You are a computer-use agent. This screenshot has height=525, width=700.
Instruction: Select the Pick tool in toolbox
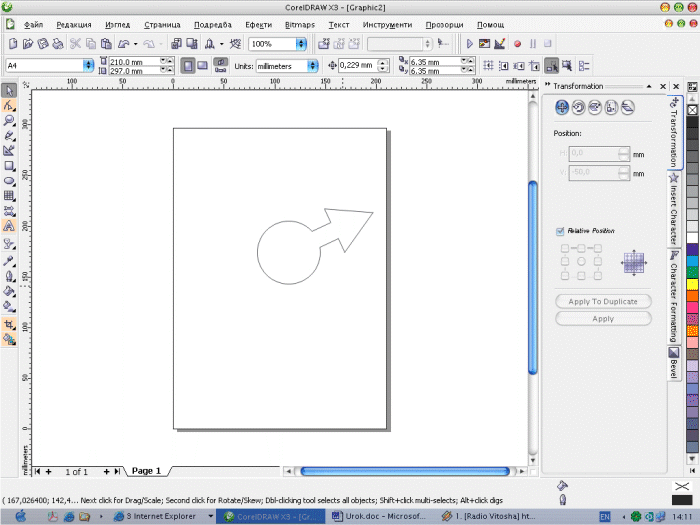coord(9,91)
